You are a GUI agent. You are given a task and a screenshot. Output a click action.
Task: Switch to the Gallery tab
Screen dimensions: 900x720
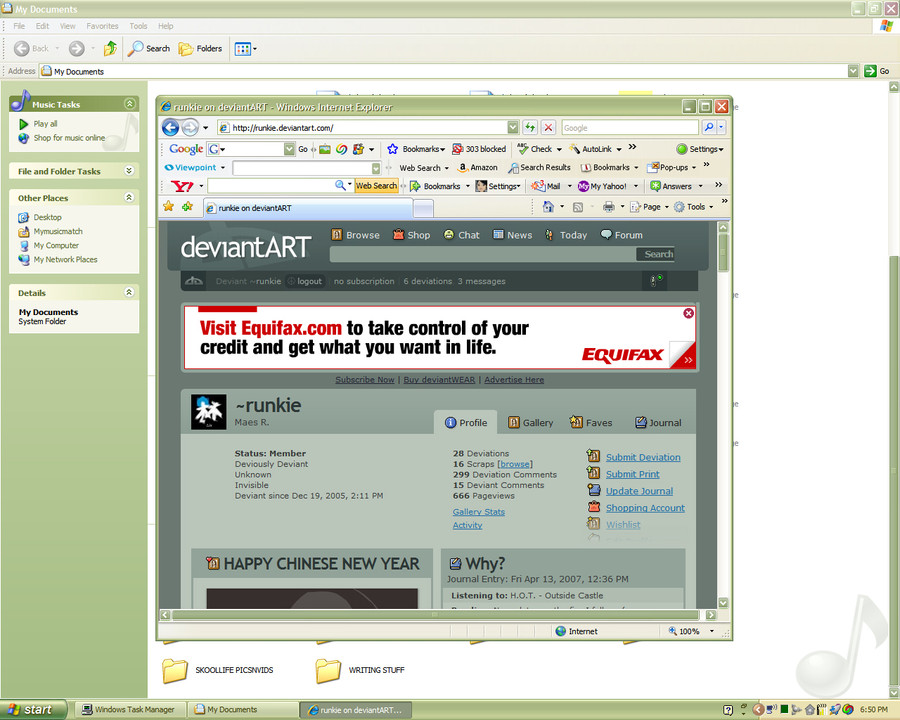pos(531,423)
